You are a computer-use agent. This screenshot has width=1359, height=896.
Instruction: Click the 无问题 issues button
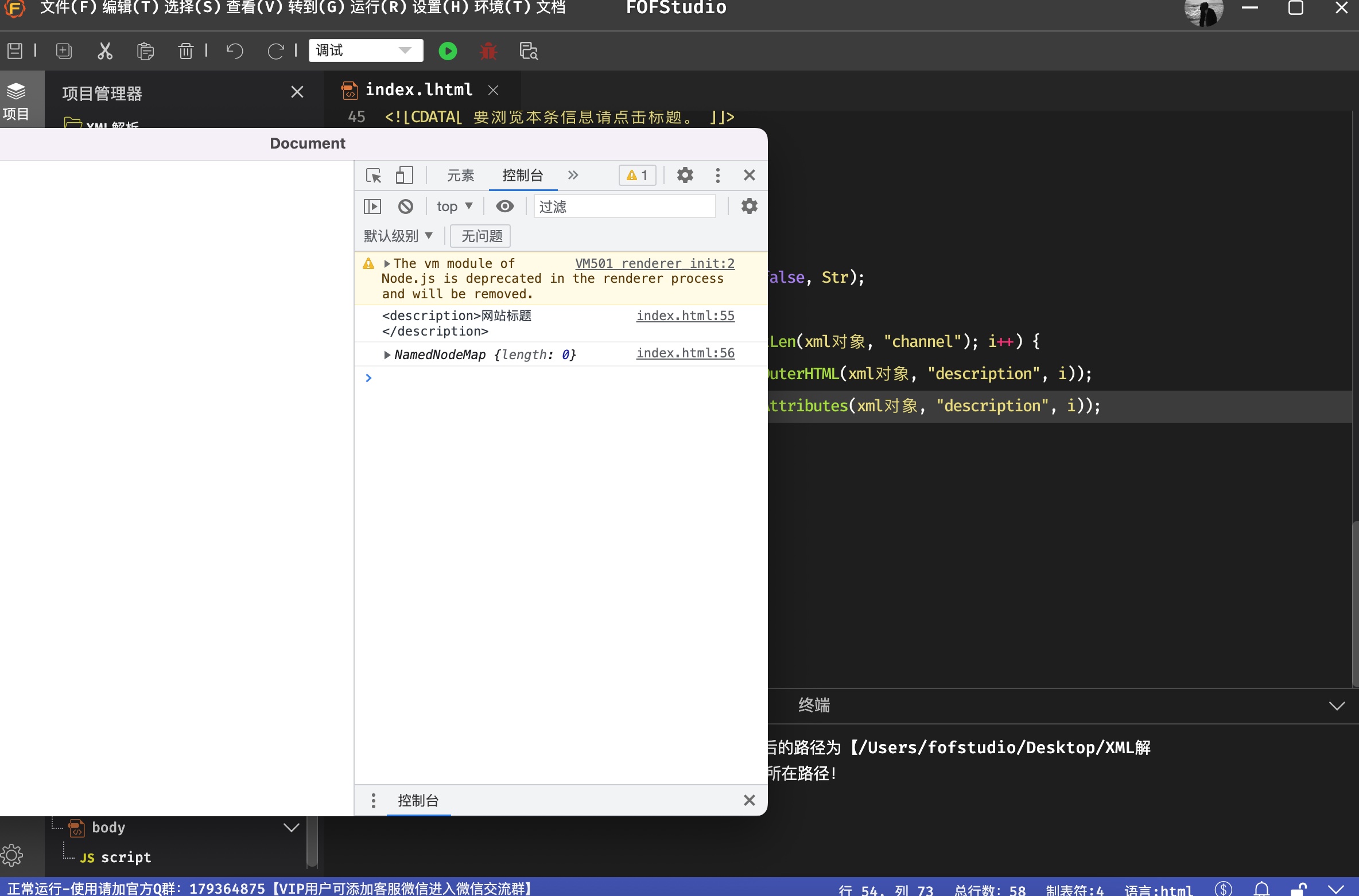click(481, 236)
